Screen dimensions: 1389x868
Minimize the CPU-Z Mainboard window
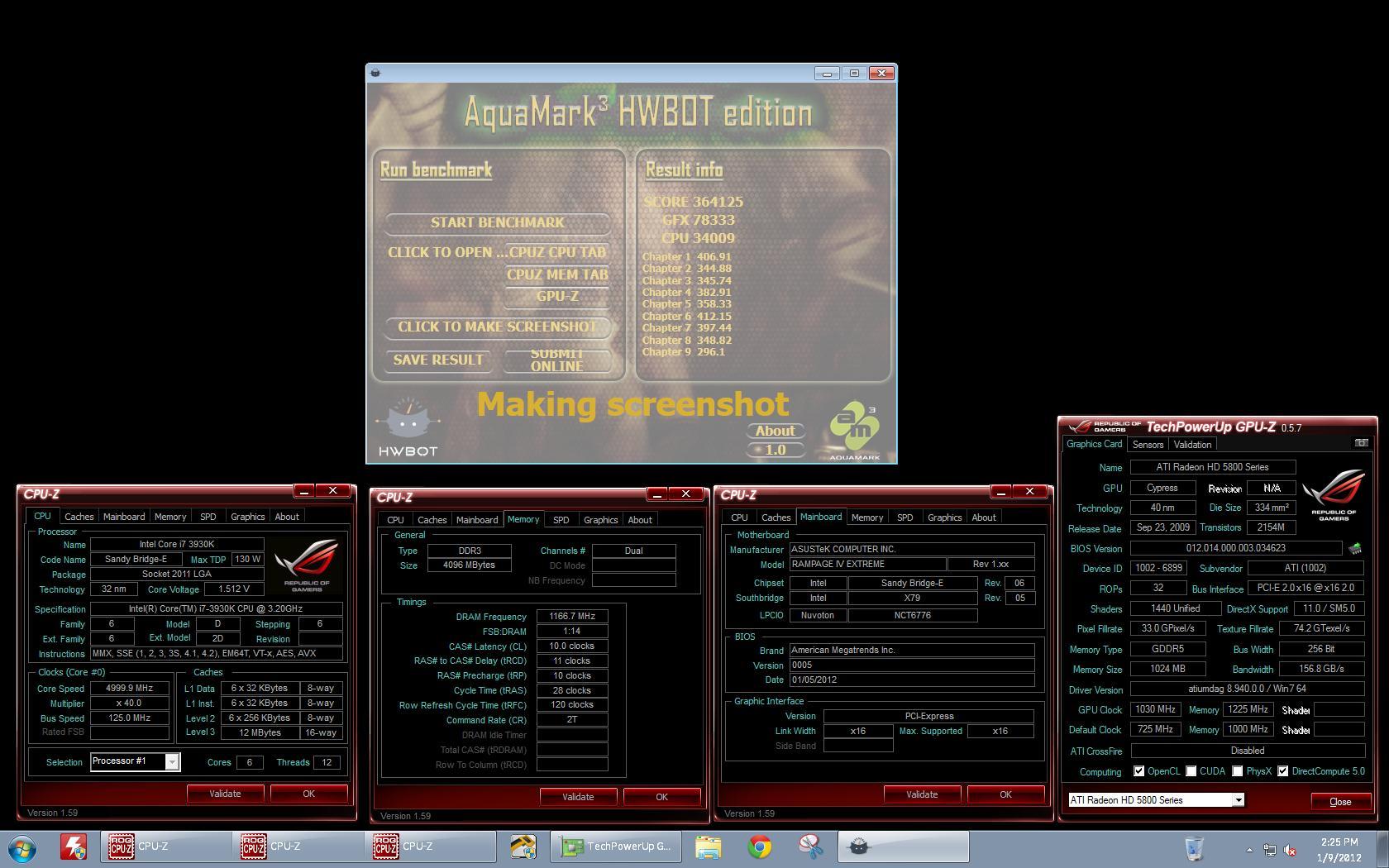(1001, 492)
